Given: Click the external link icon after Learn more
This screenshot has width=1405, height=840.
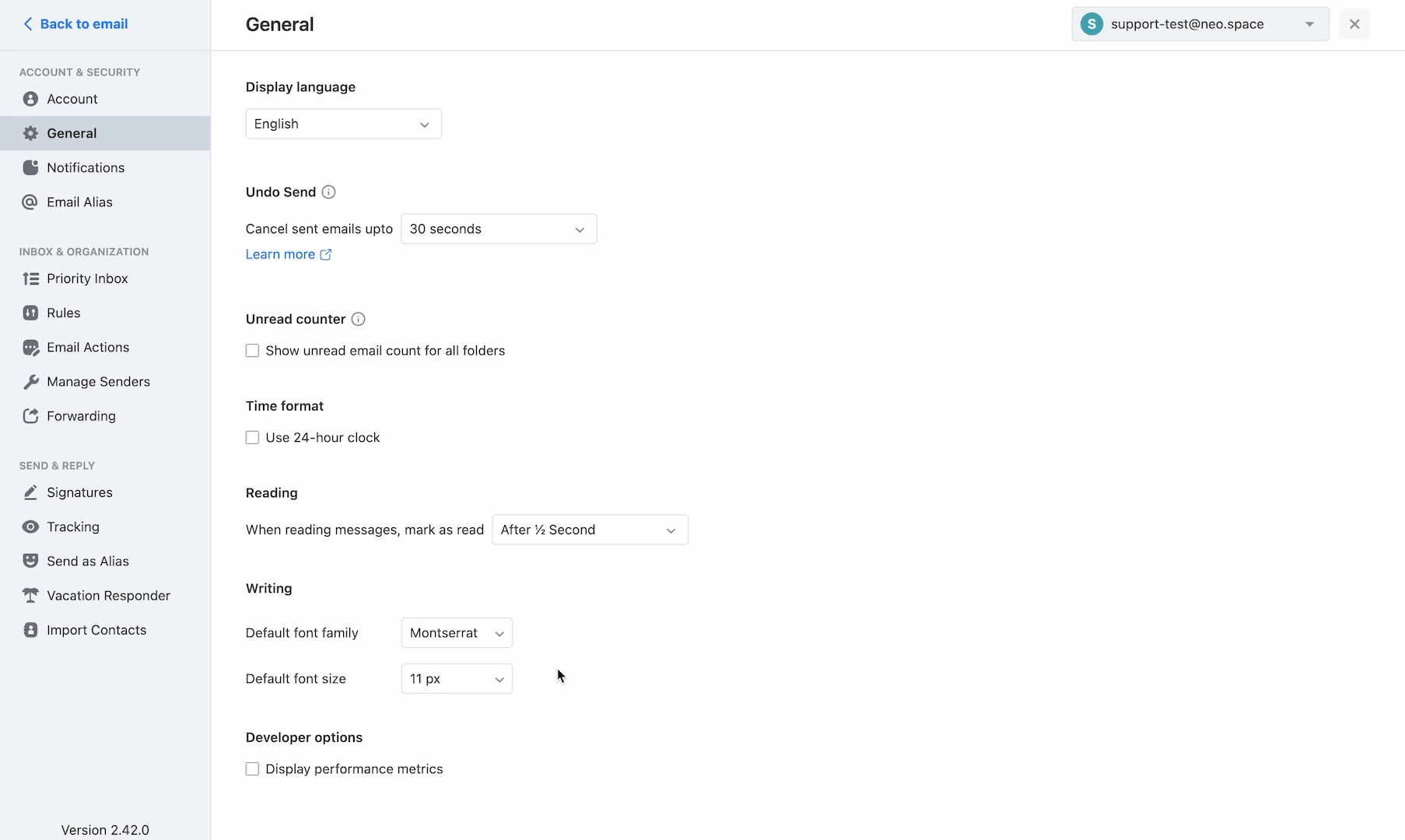Looking at the screenshot, I should (x=326, y=254).
